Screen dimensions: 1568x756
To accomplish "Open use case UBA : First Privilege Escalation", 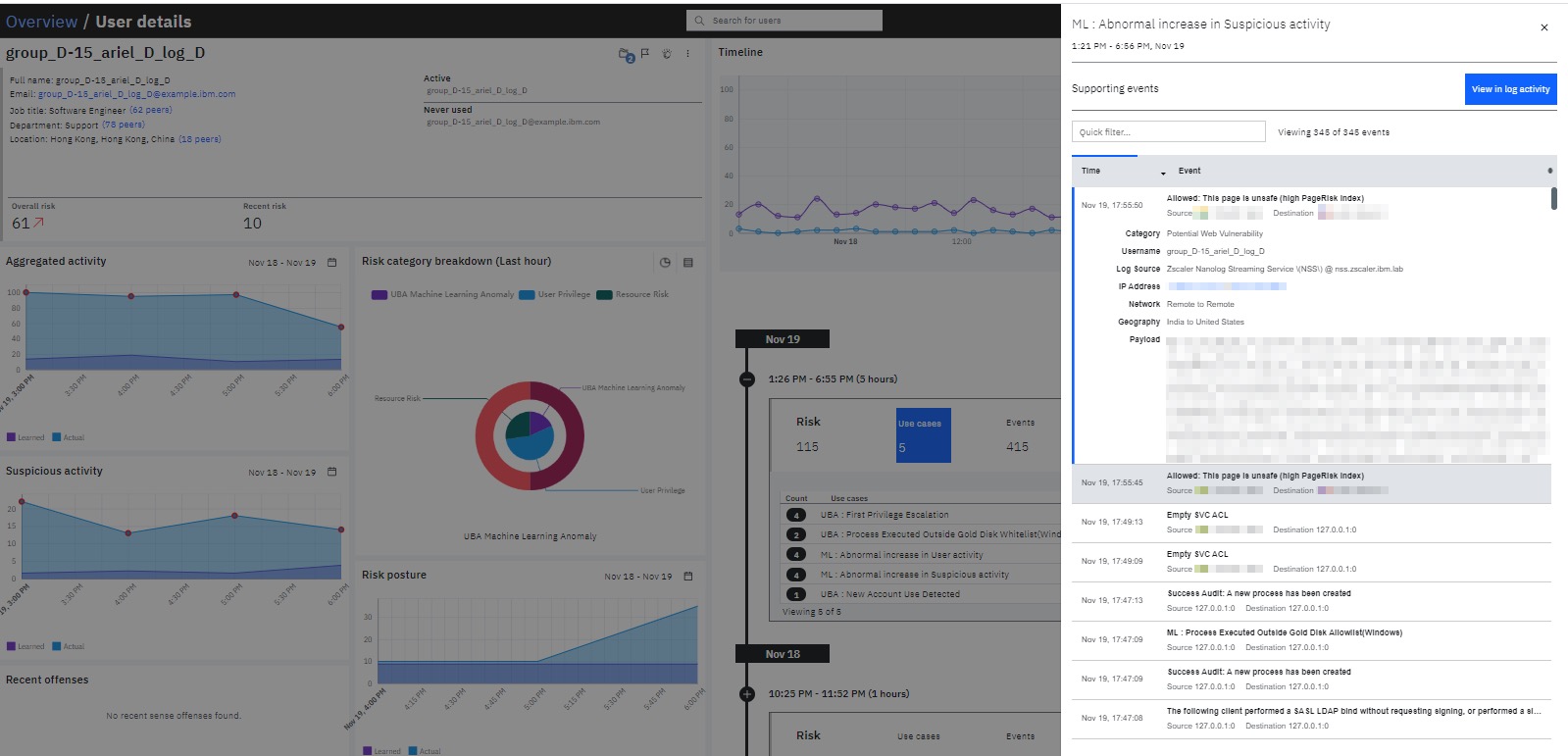I will coord(884,515).
